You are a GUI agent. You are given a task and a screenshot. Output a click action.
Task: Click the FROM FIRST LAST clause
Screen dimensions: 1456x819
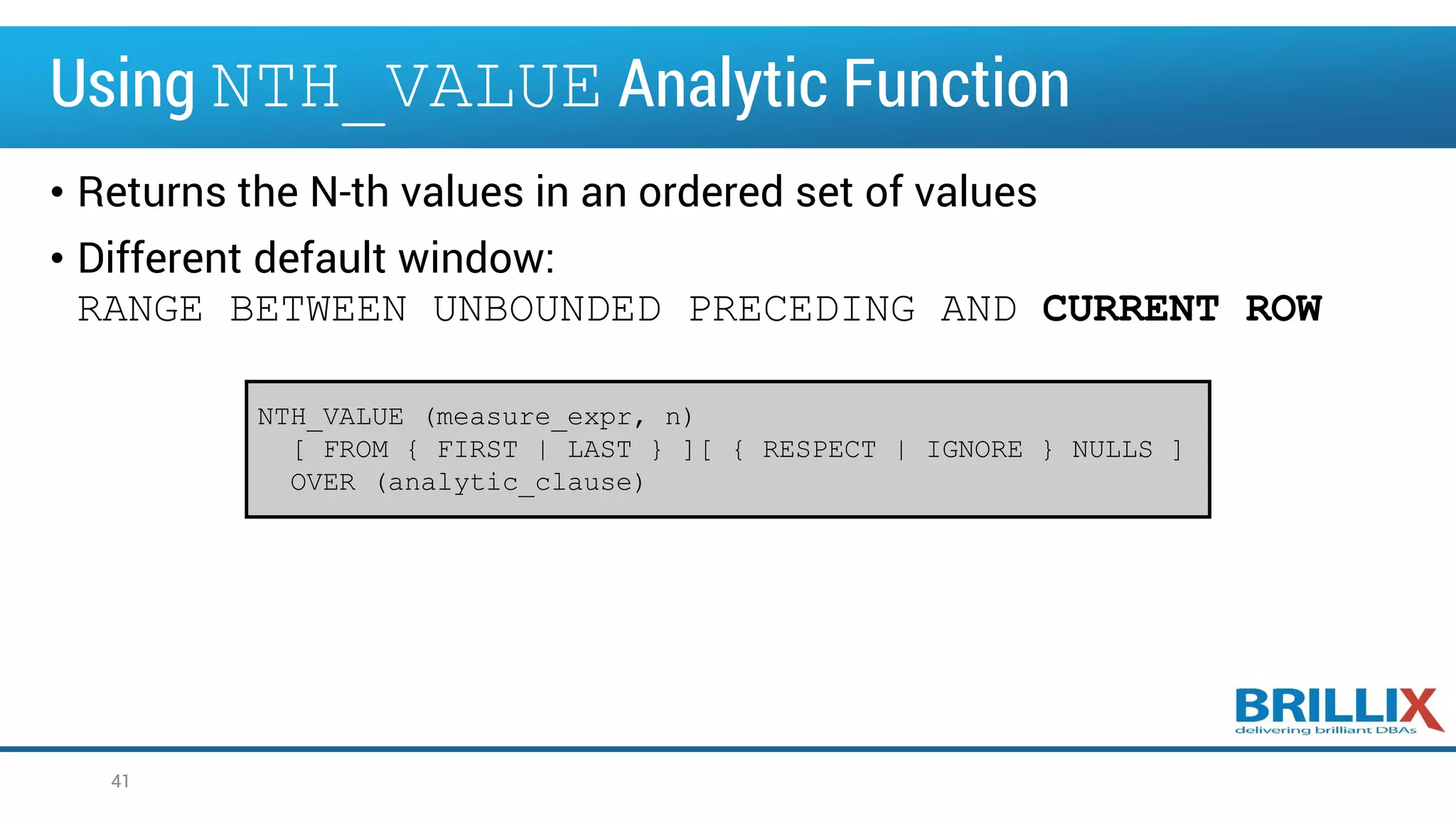coord(478,449)
